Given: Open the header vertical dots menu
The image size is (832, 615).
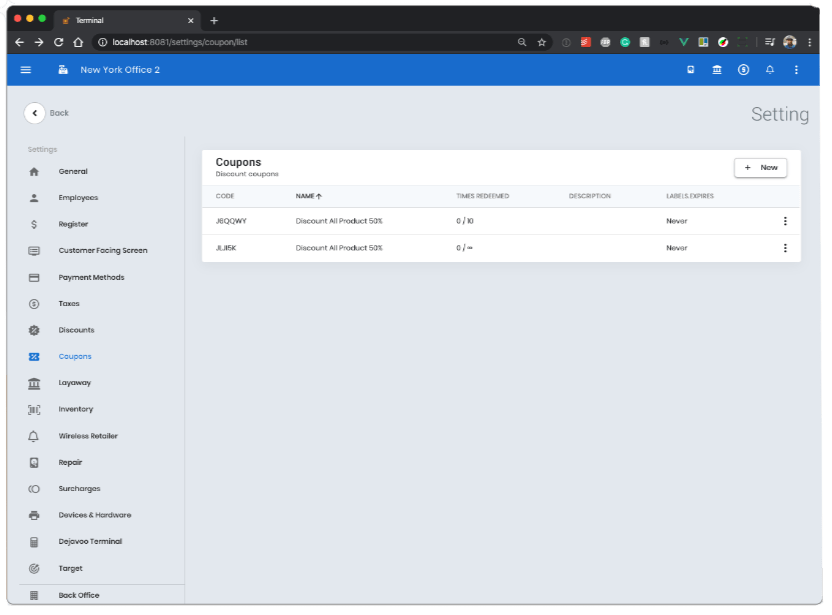Looking at the screenshot, I should point(796,70).
